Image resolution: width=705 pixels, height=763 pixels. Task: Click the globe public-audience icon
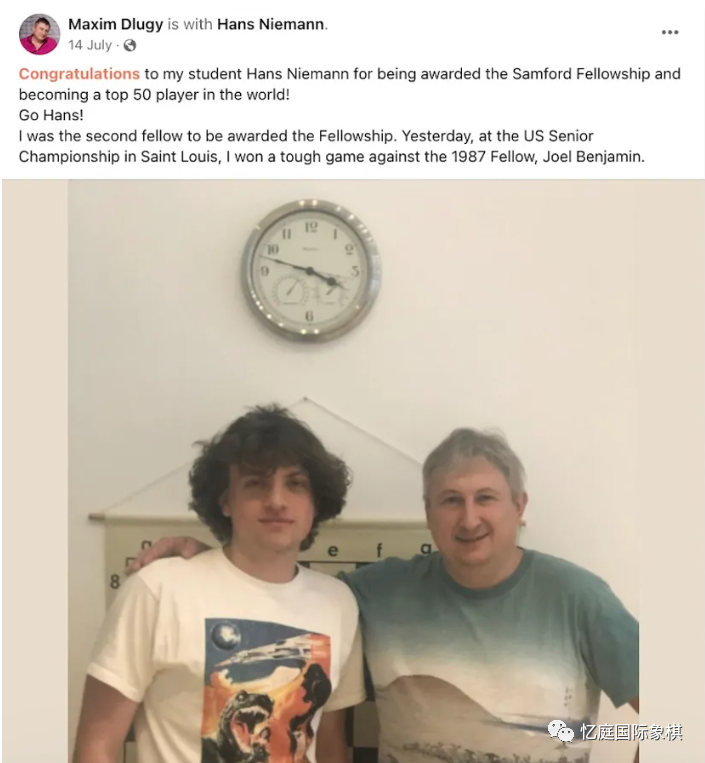point(129,45)
